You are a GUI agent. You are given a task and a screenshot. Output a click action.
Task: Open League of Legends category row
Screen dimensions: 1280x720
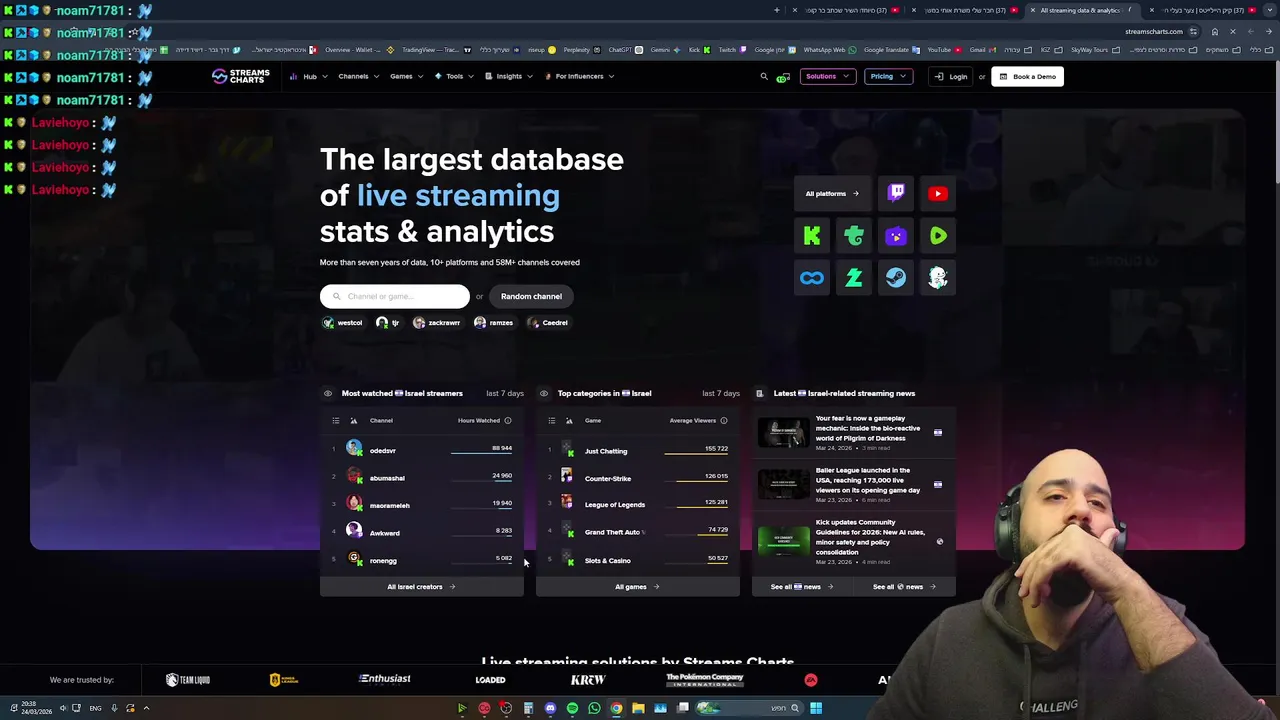click(638, 505)
